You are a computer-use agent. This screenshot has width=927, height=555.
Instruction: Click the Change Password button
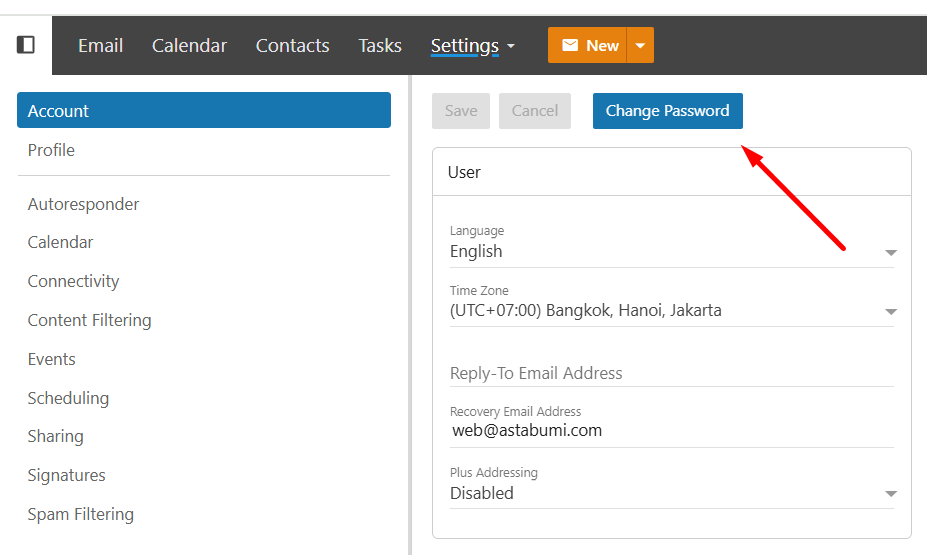[667, 111]
